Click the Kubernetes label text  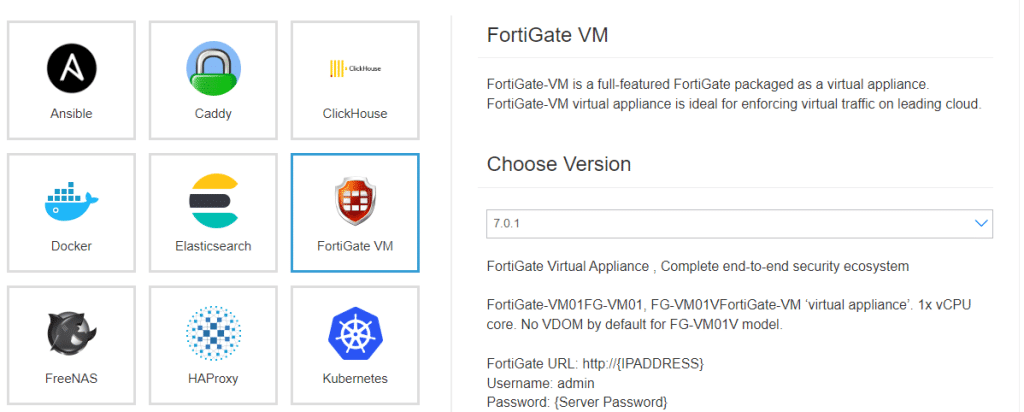pos(355,379)
